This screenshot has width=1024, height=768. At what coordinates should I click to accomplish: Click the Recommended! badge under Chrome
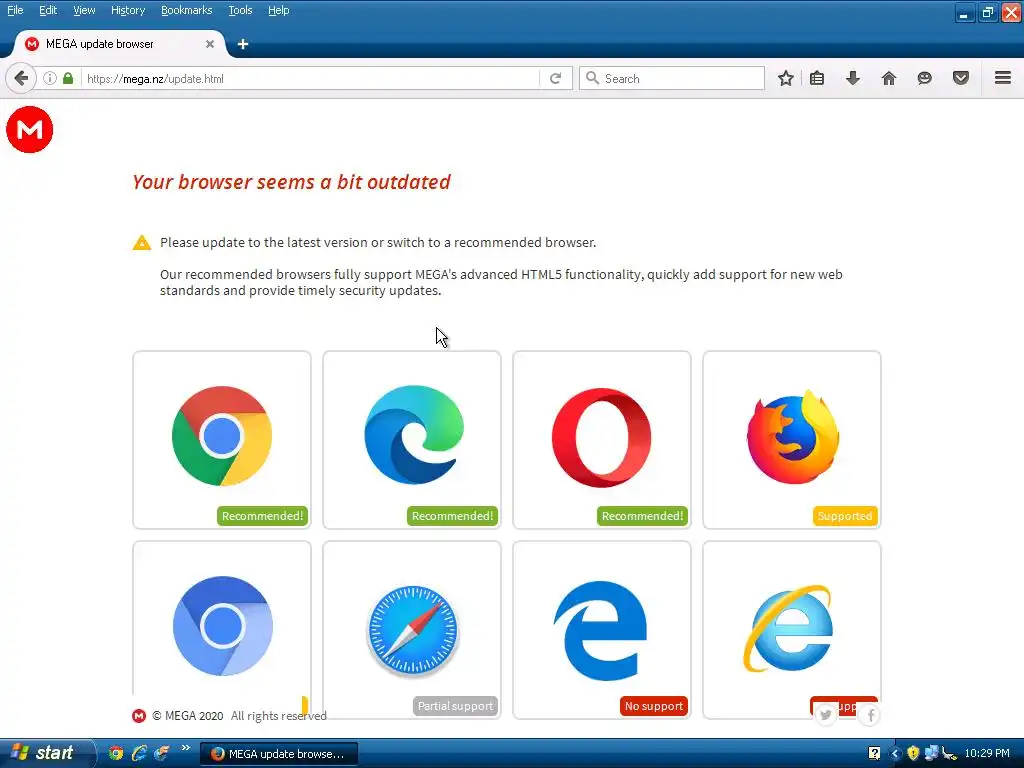(262, 516)
